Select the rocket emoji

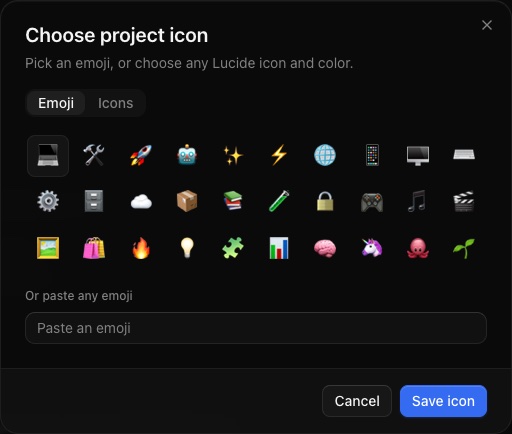141,155
